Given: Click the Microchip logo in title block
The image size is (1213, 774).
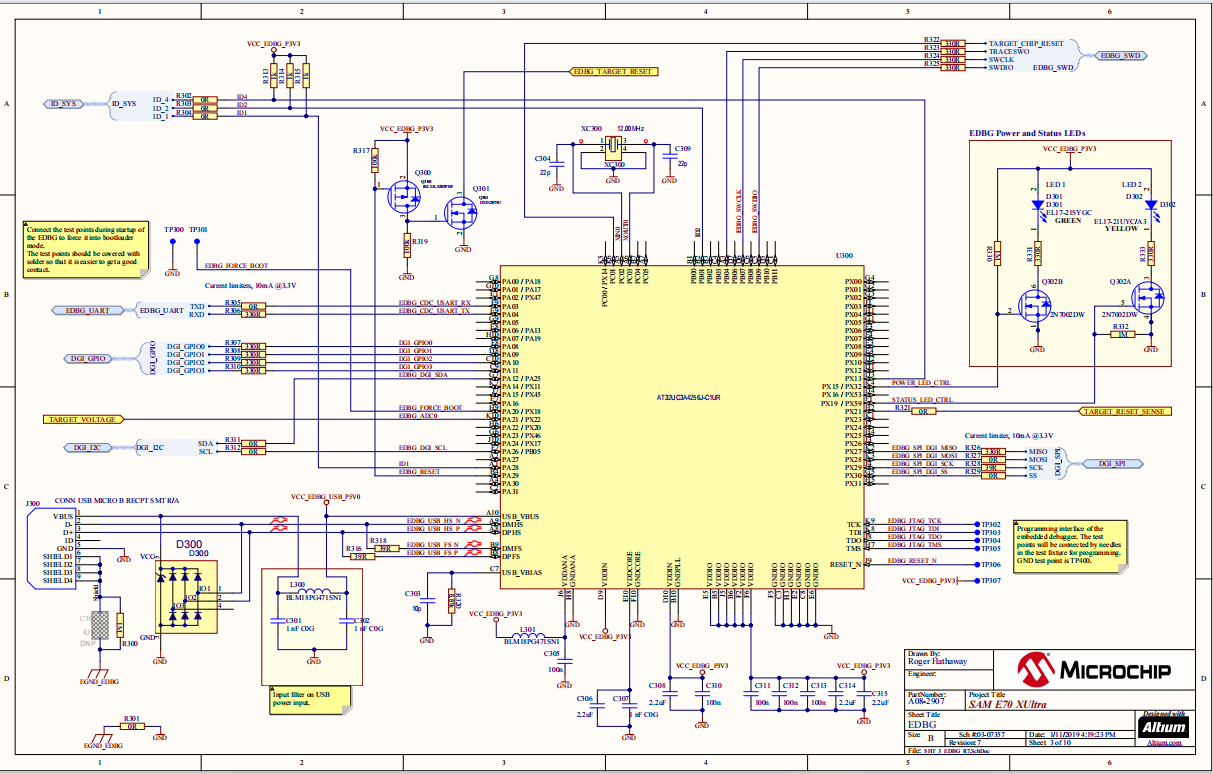Looking at the screenshot, I should pyautogui.click(x=1106, y=670).
